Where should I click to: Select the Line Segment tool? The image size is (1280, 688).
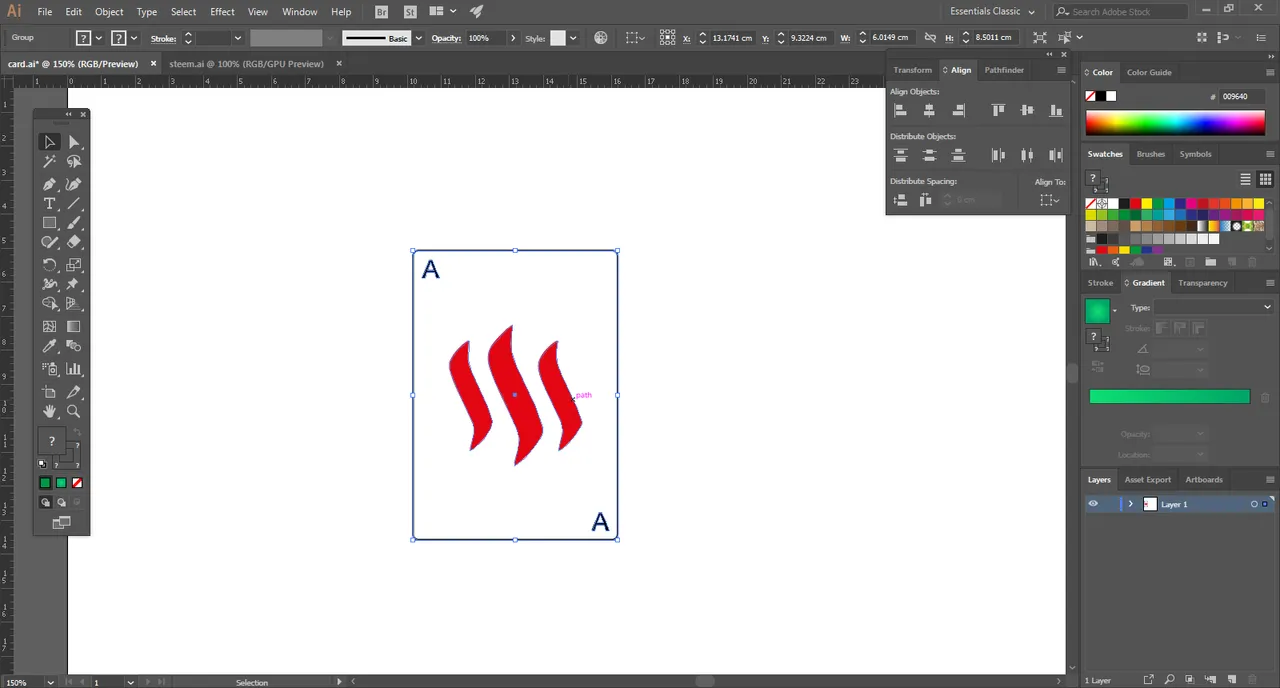tap(74, 203)
